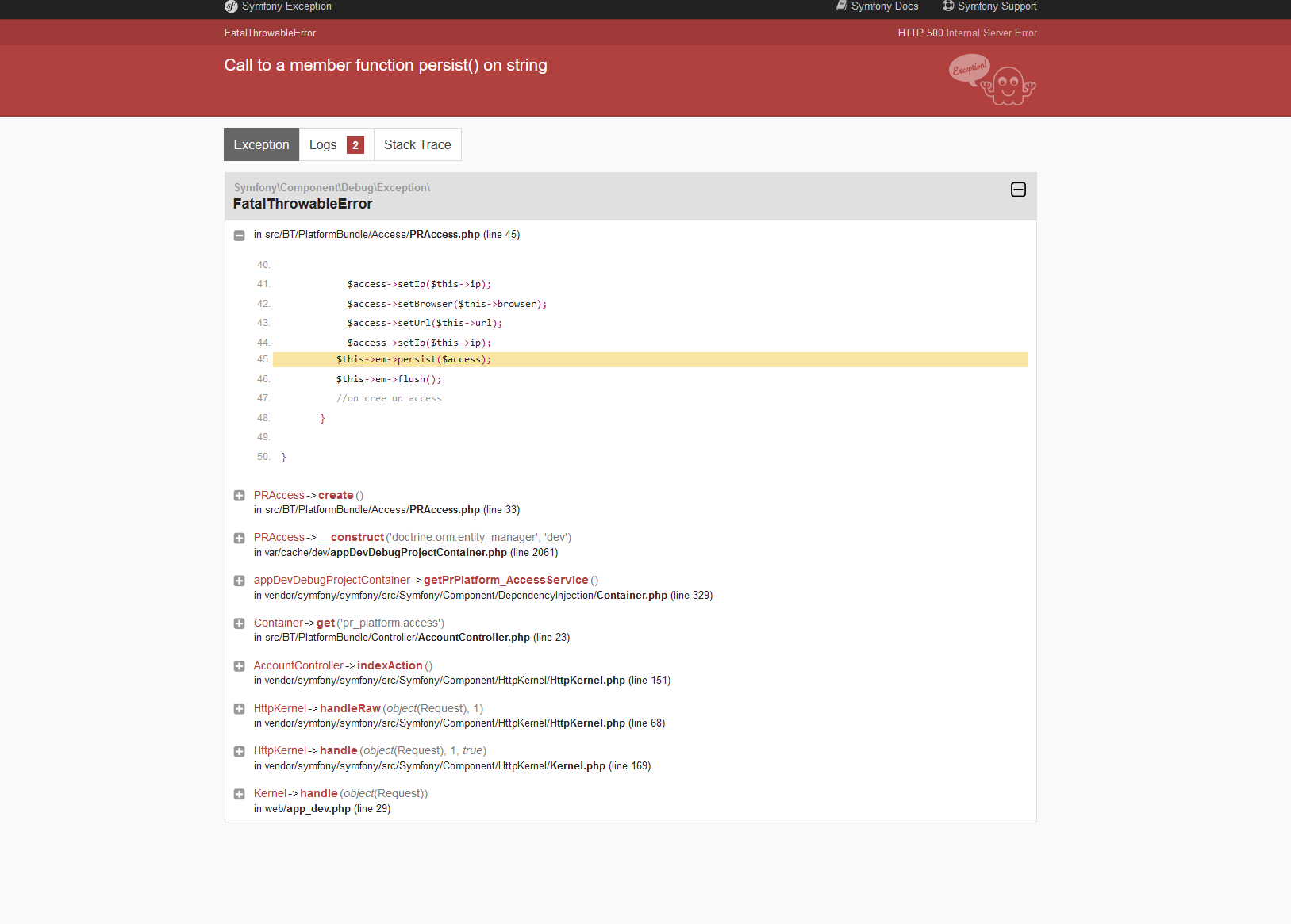The width and height of the screenshot is (1291, 924).
Task: Click code line $access->setUrl
Action: pyautogui.click(x=425, y=324)
